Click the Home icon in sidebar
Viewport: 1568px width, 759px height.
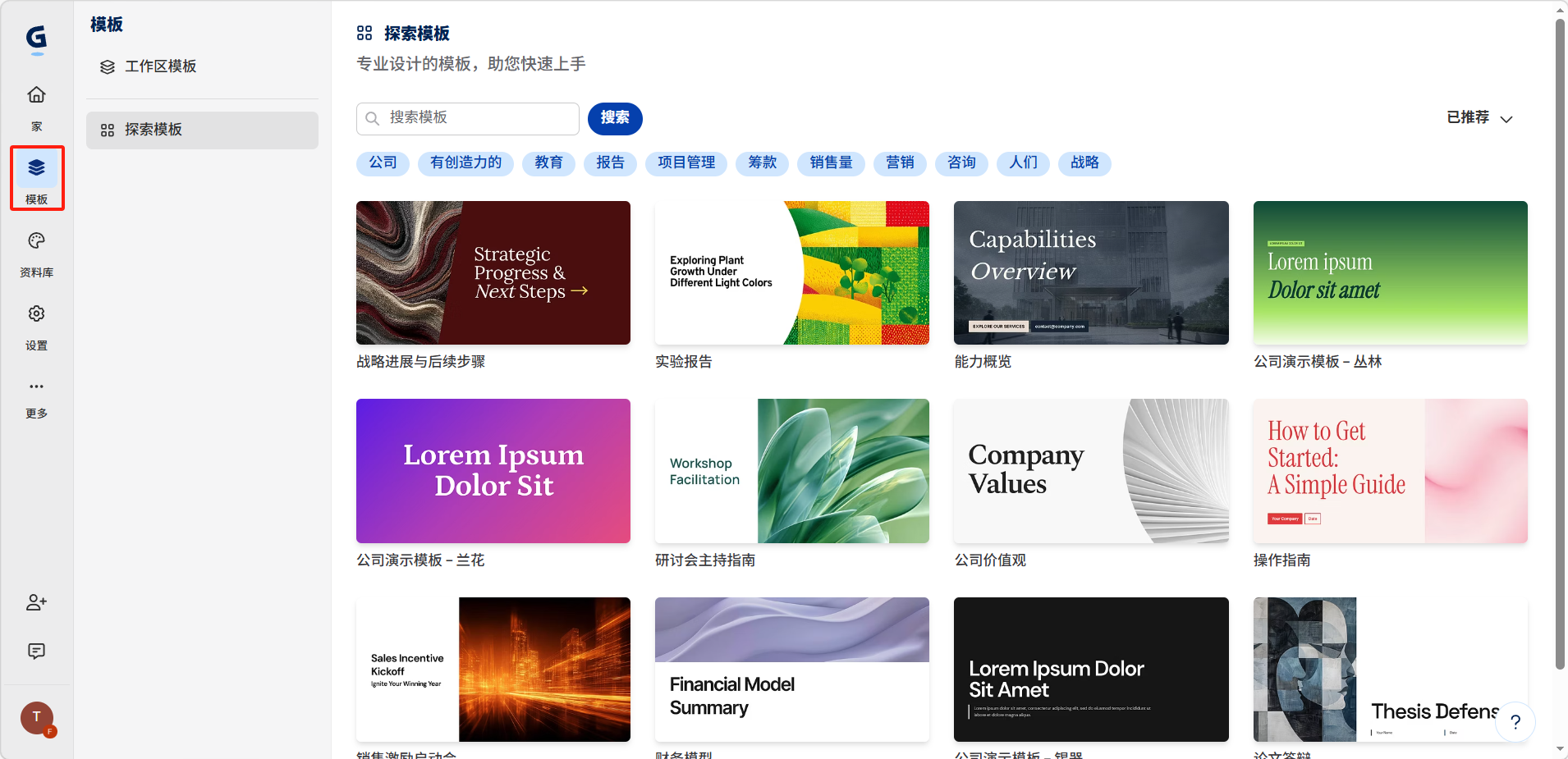[x=36, y=95]
